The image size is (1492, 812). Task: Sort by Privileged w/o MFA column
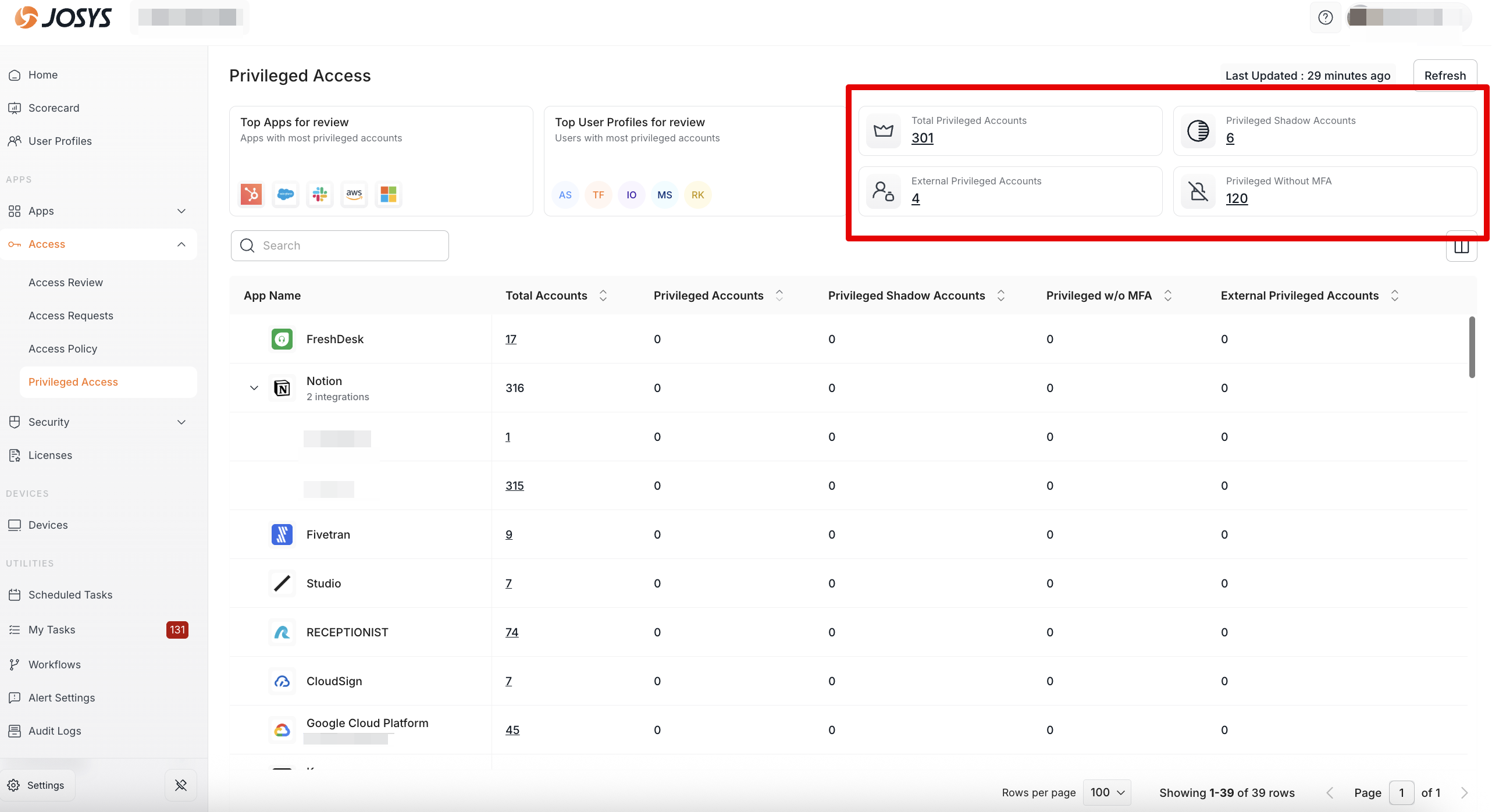click(x=1167, y=295)
